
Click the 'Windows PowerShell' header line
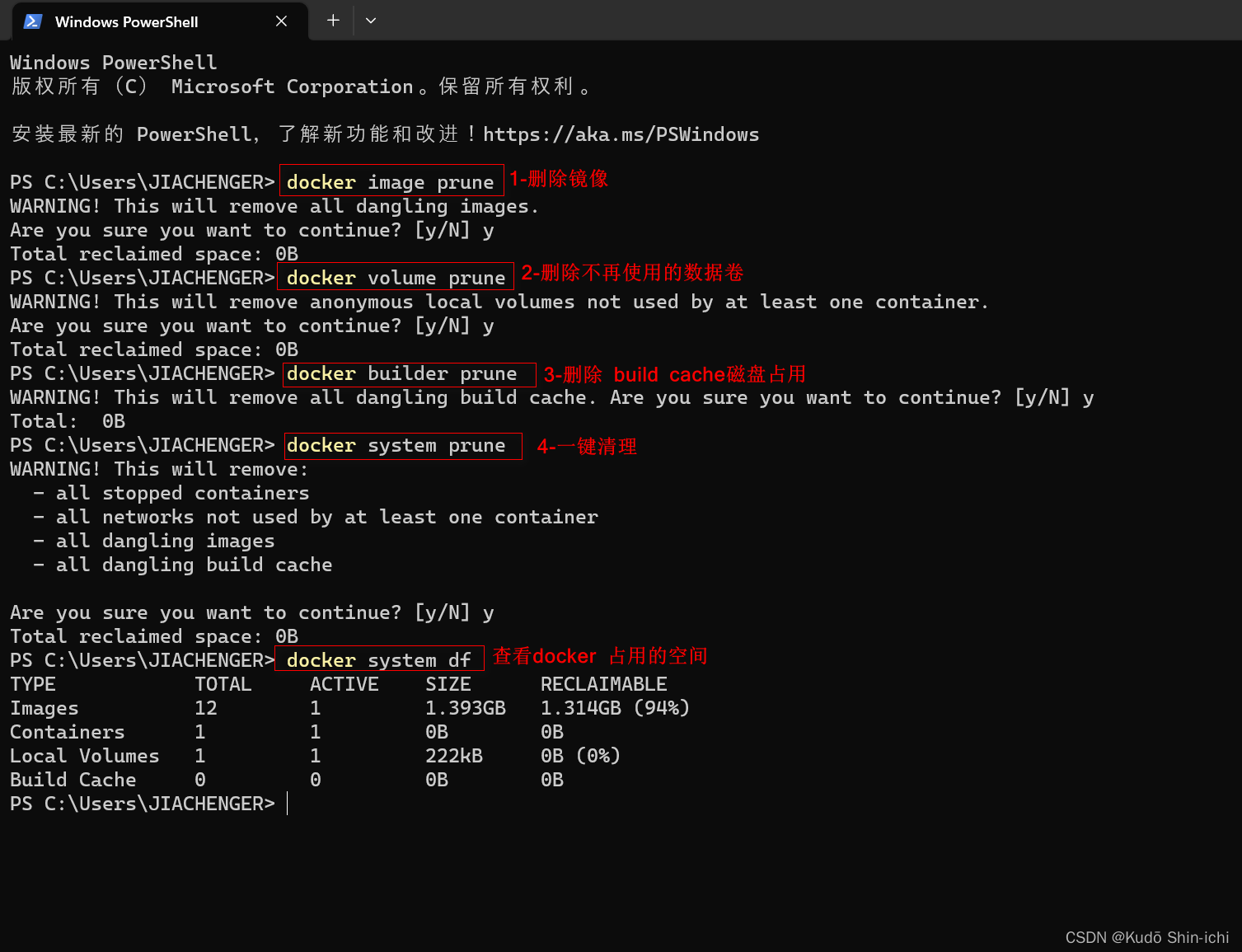114,63
